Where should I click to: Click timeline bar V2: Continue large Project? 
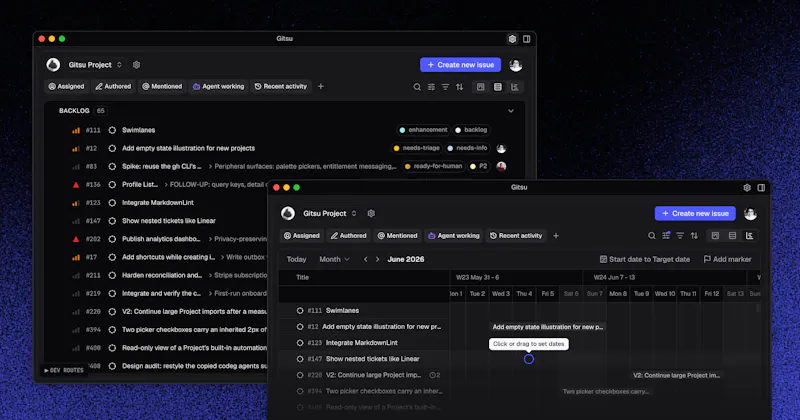click(677, 375)
